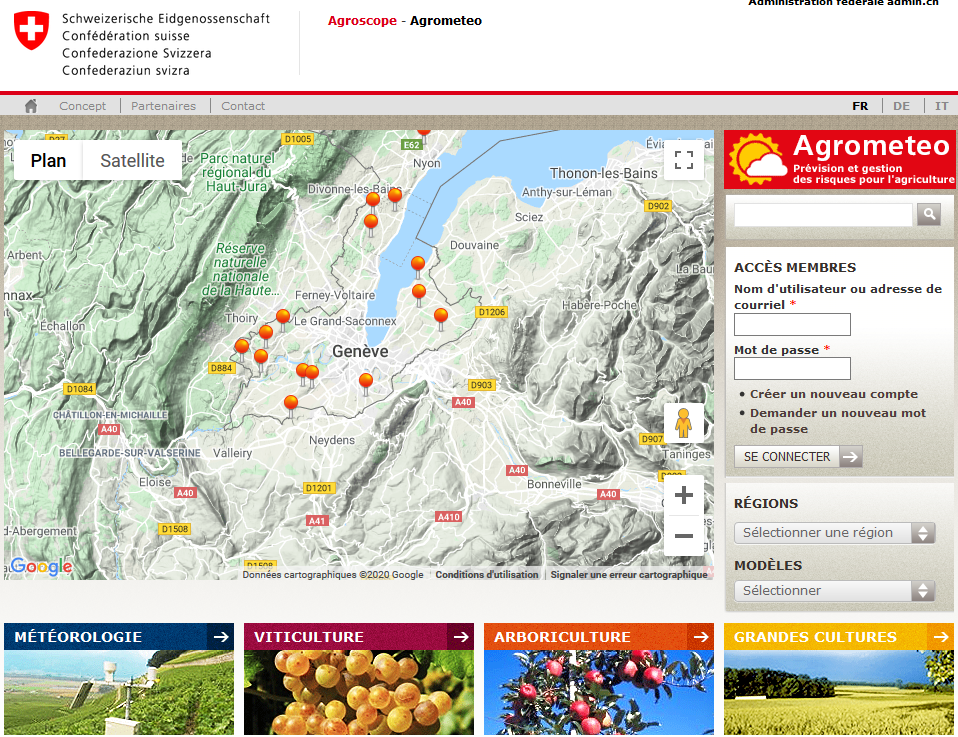The width and height of the screenshot is (958, 737).
Task: Select the station marker south of Genève
Action: 366,383
